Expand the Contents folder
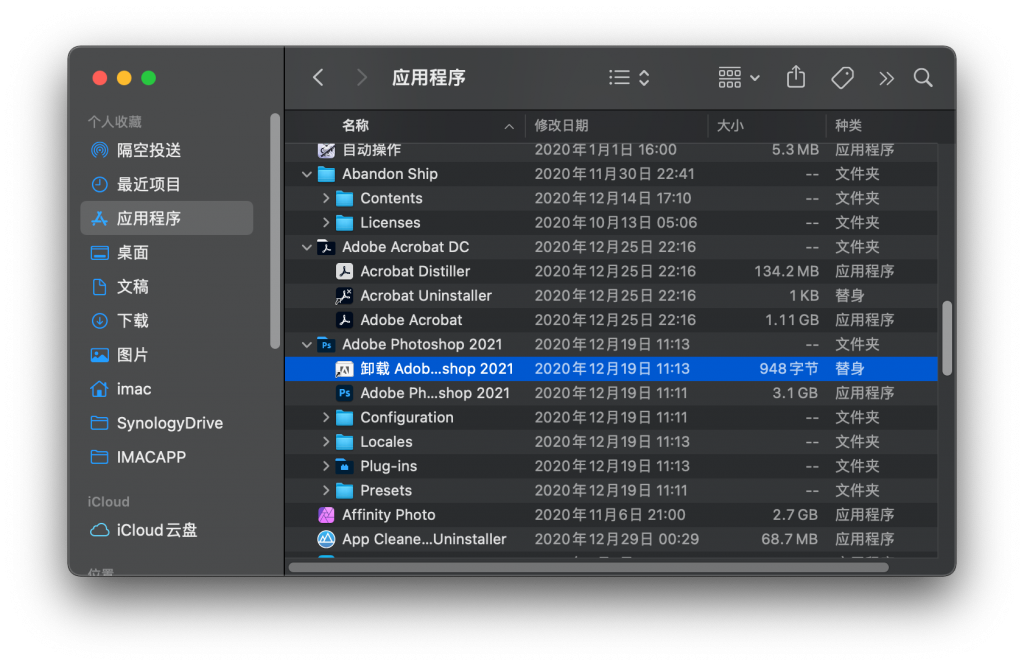 click(x=325, y=198)
